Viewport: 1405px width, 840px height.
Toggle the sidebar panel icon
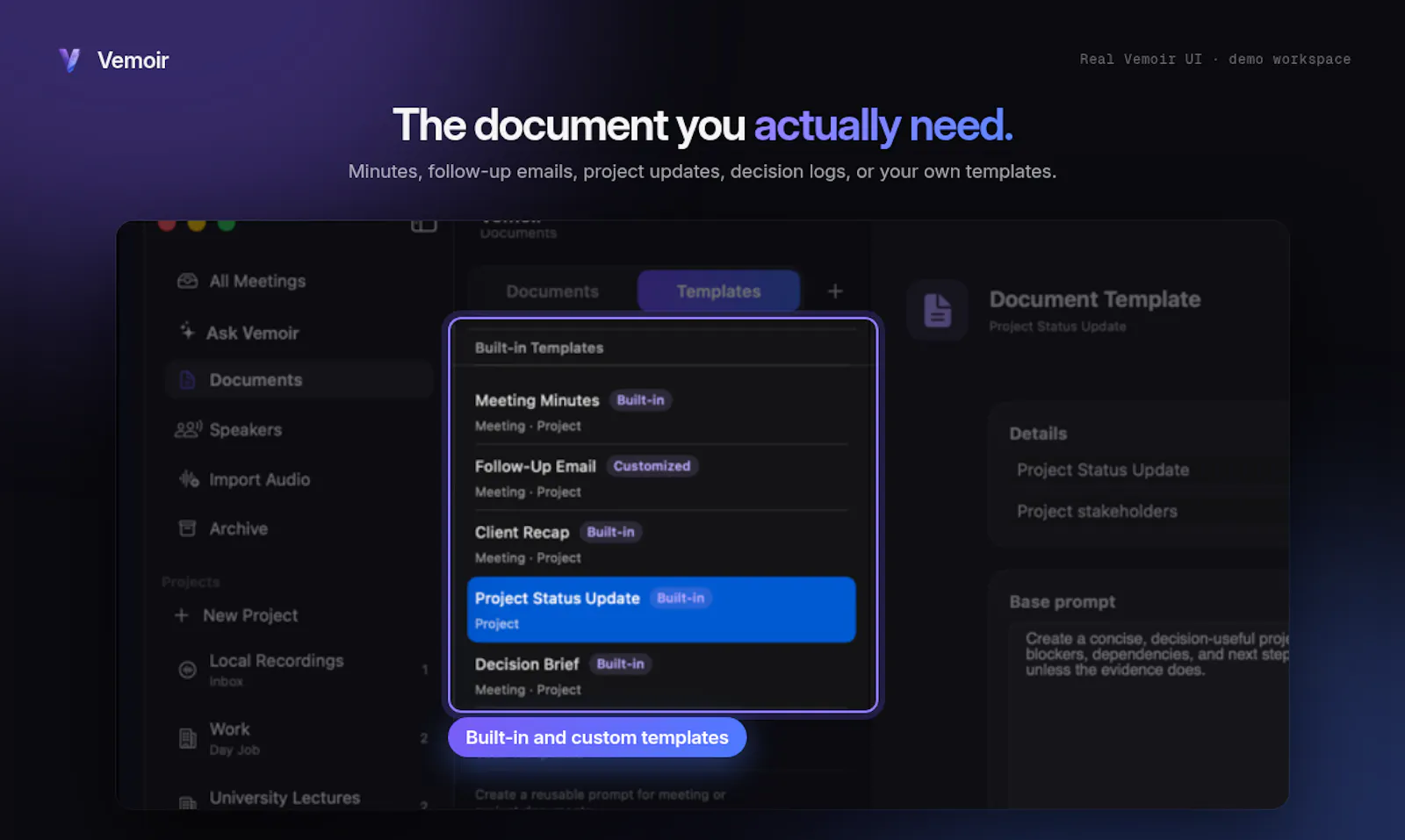point(423,226)
